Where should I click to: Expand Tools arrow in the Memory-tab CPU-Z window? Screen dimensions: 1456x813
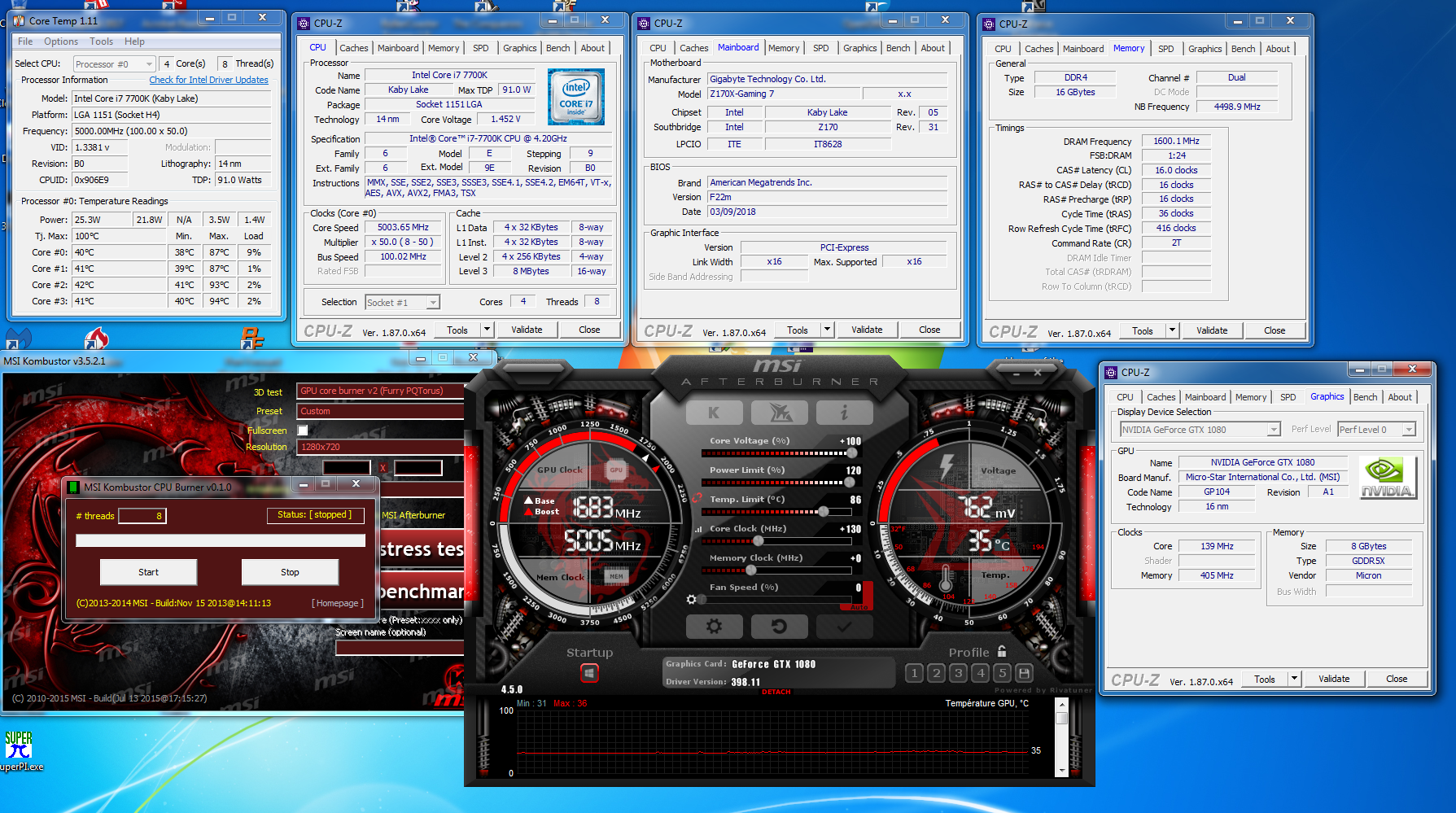pos(1172,330)
